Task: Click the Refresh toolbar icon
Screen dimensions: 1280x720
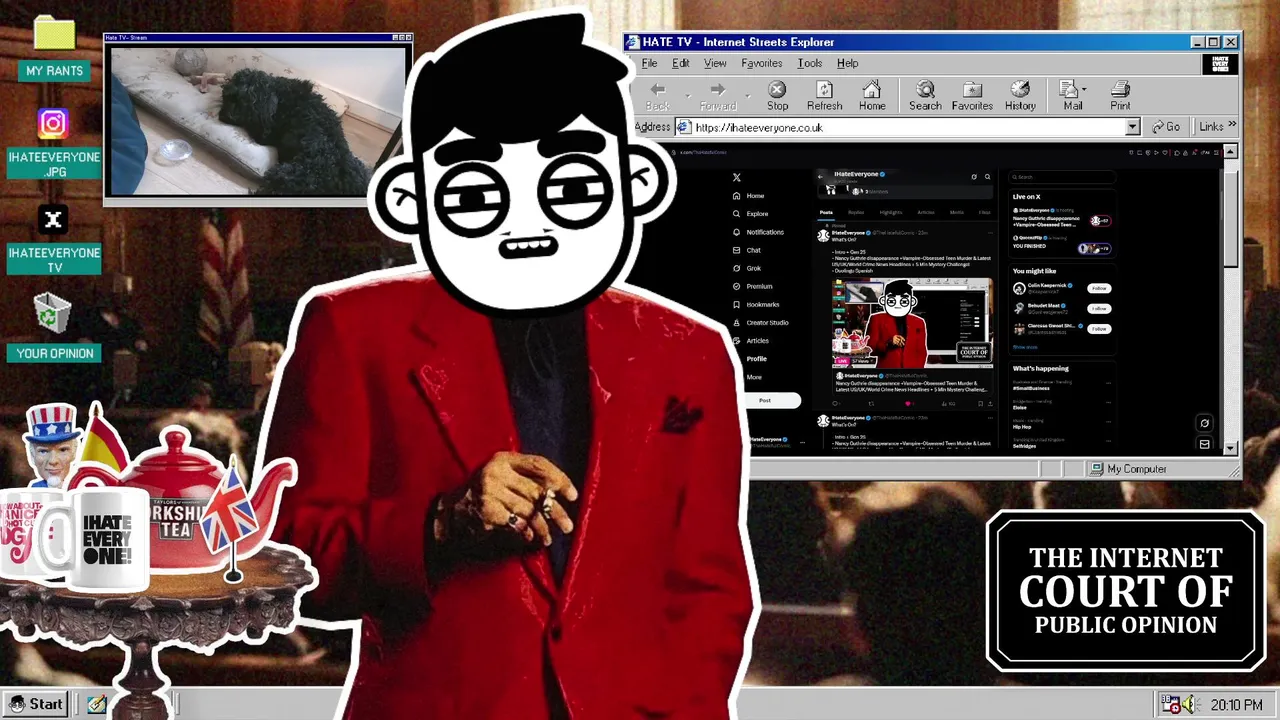Action: coord(824,89)
